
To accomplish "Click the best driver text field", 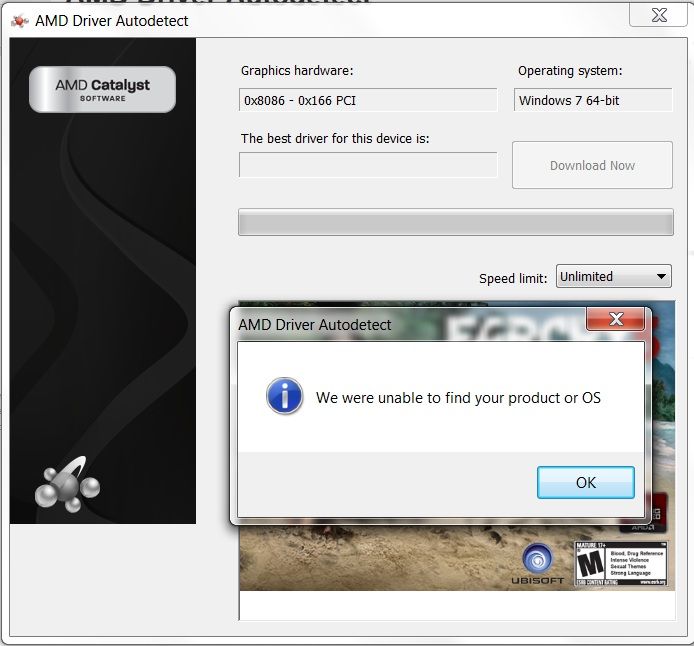I will (368, 165).
